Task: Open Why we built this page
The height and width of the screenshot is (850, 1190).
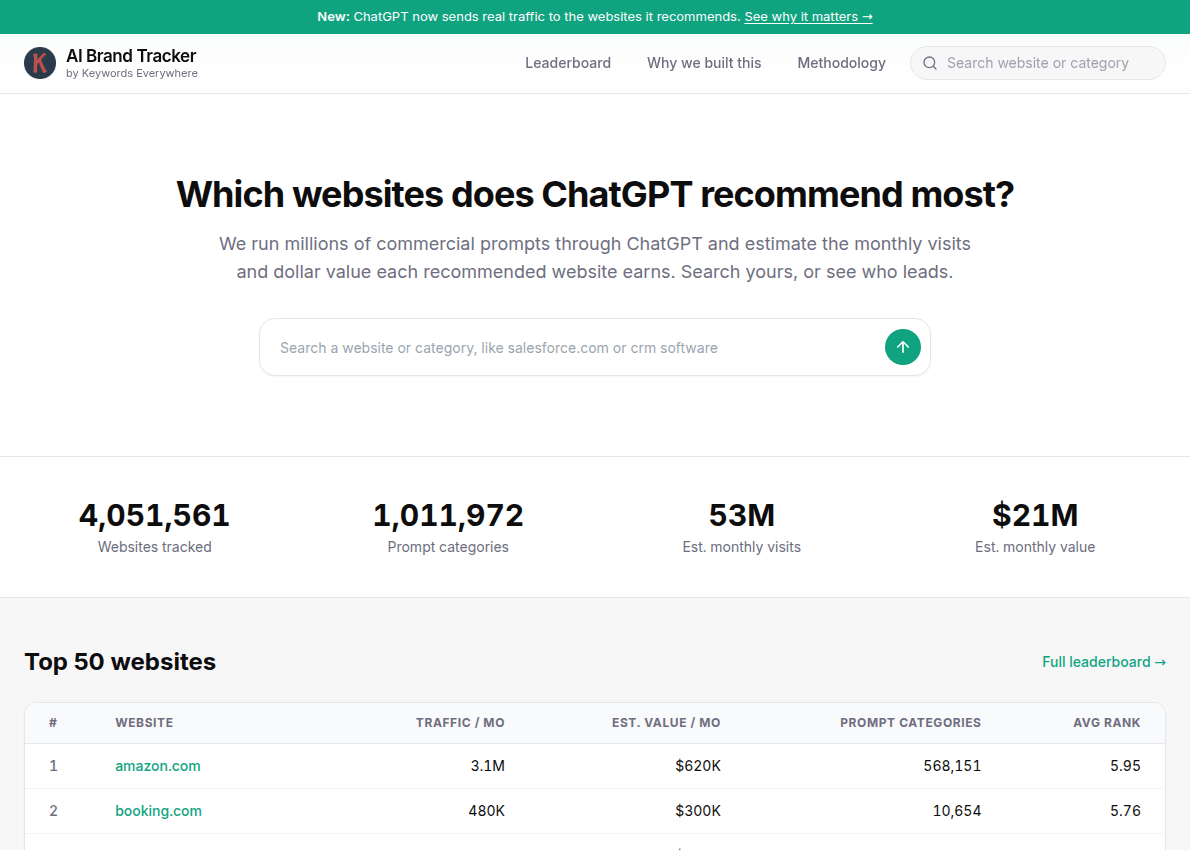Action: [704, 63]
